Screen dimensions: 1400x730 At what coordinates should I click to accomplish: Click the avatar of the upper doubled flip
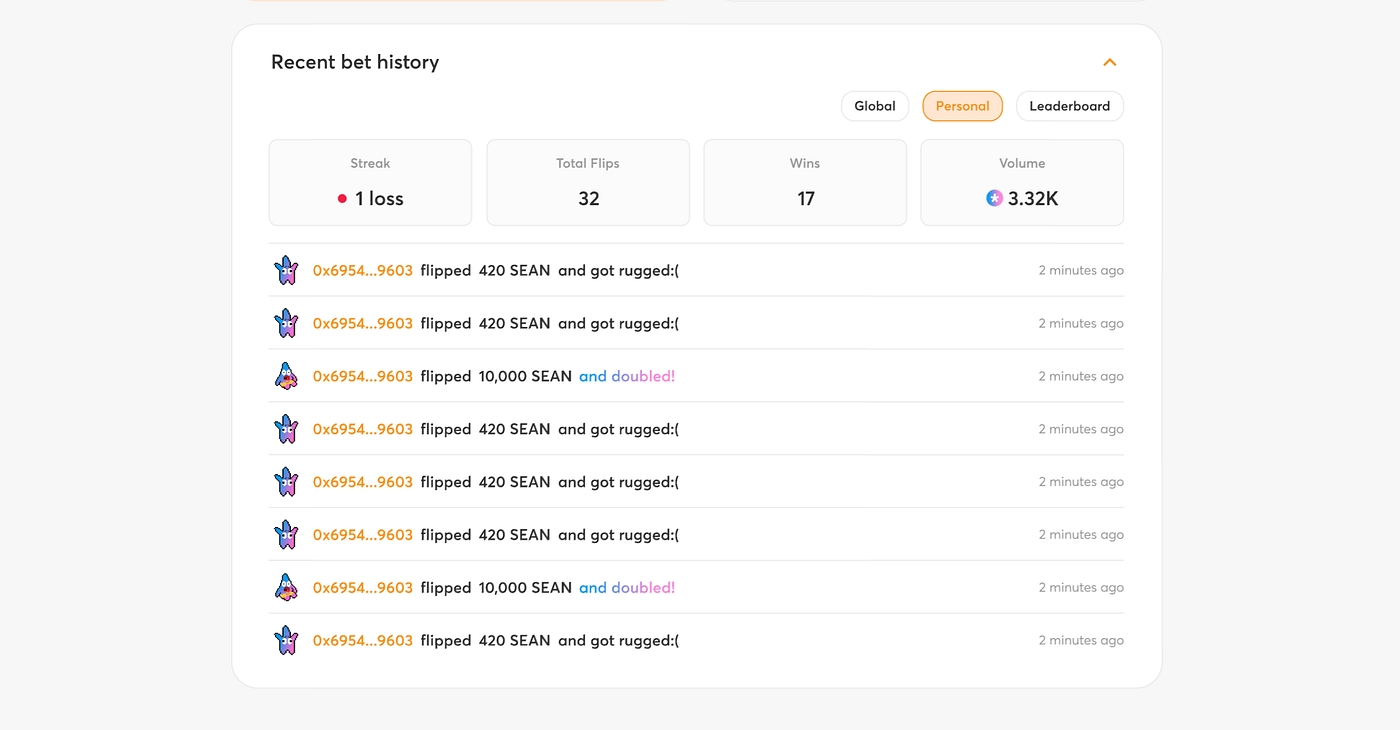point(287,377)
